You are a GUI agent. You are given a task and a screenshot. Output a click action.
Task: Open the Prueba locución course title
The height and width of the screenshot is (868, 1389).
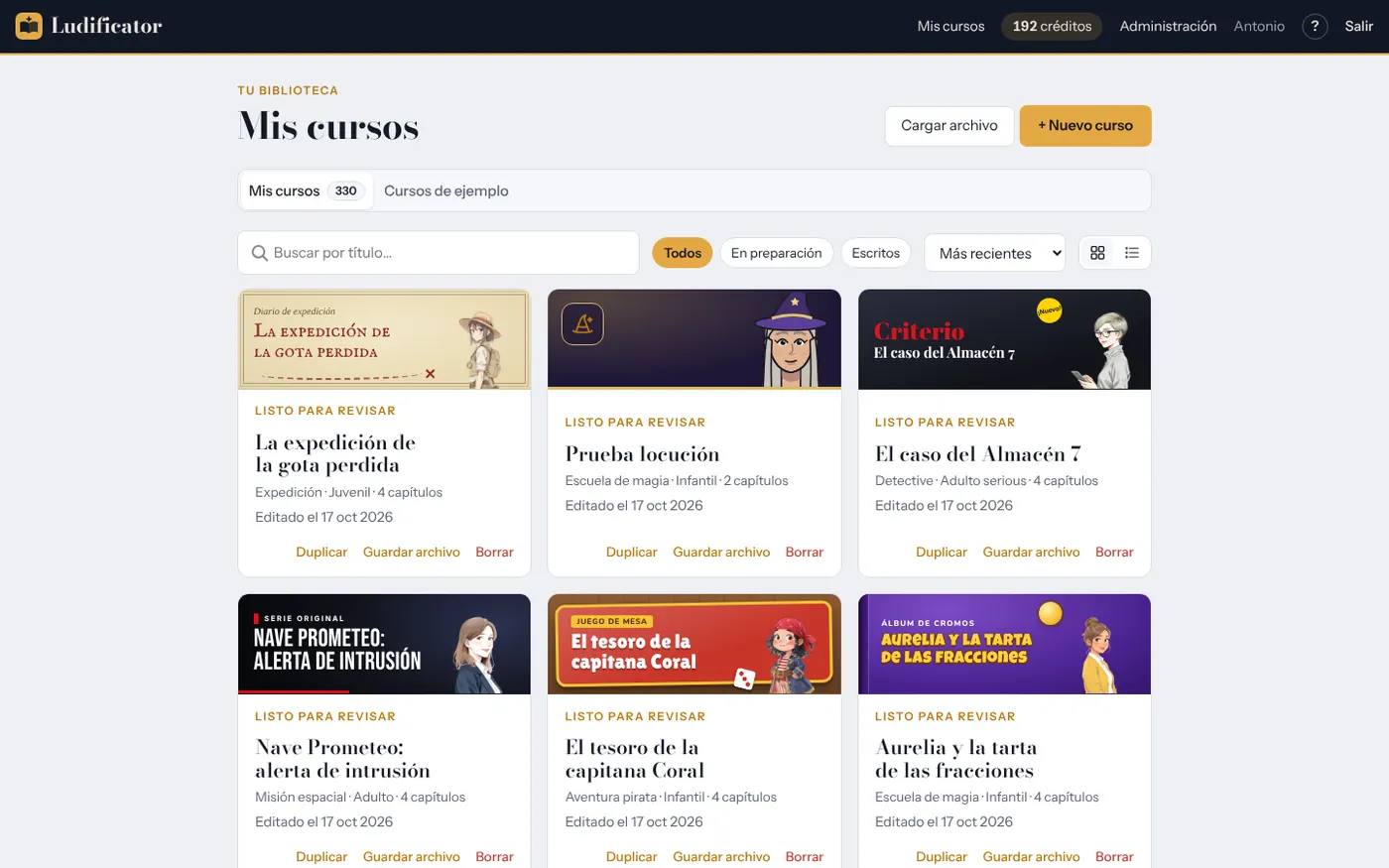coord(643,454)
